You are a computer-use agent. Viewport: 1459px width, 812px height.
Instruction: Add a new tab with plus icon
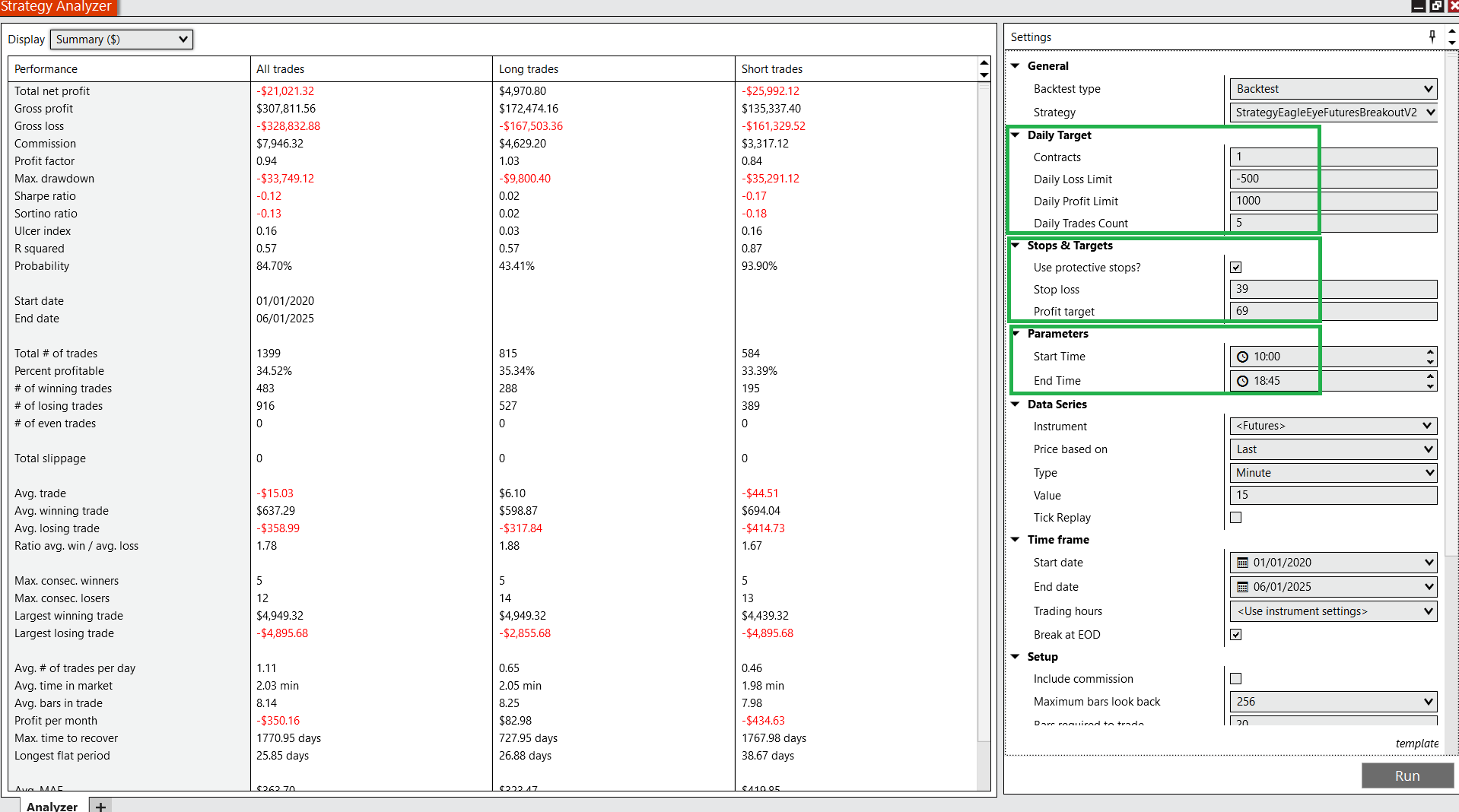click(x=100, y=806)
